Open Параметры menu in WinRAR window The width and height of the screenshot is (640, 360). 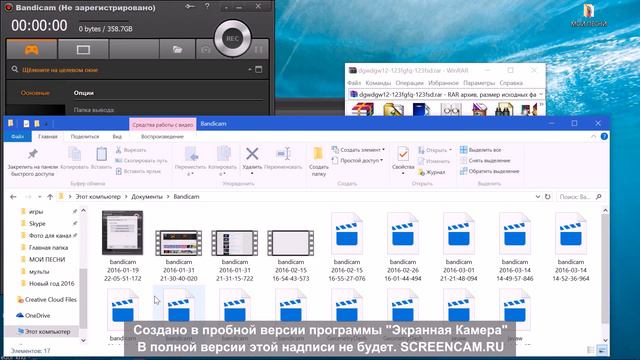(479, 83)
